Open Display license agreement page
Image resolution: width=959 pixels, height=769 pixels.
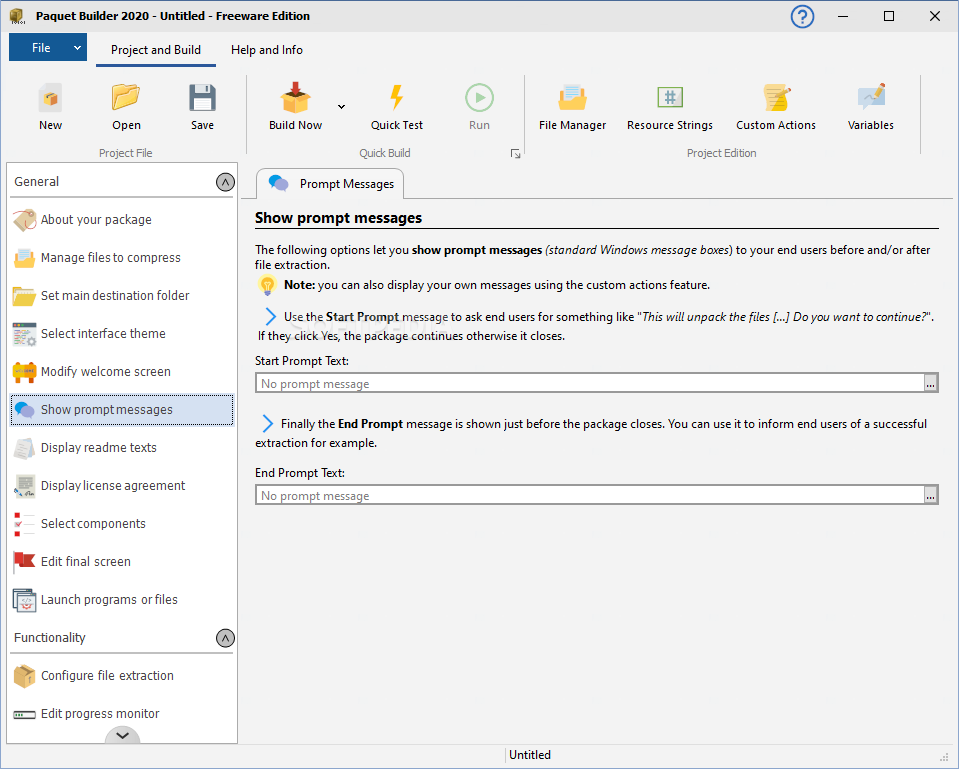[122, 485]
